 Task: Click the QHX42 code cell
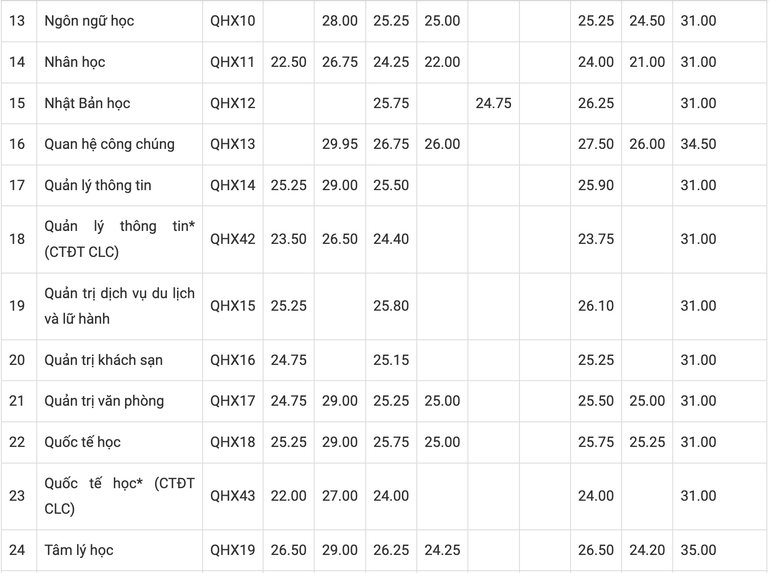(233, 239)
